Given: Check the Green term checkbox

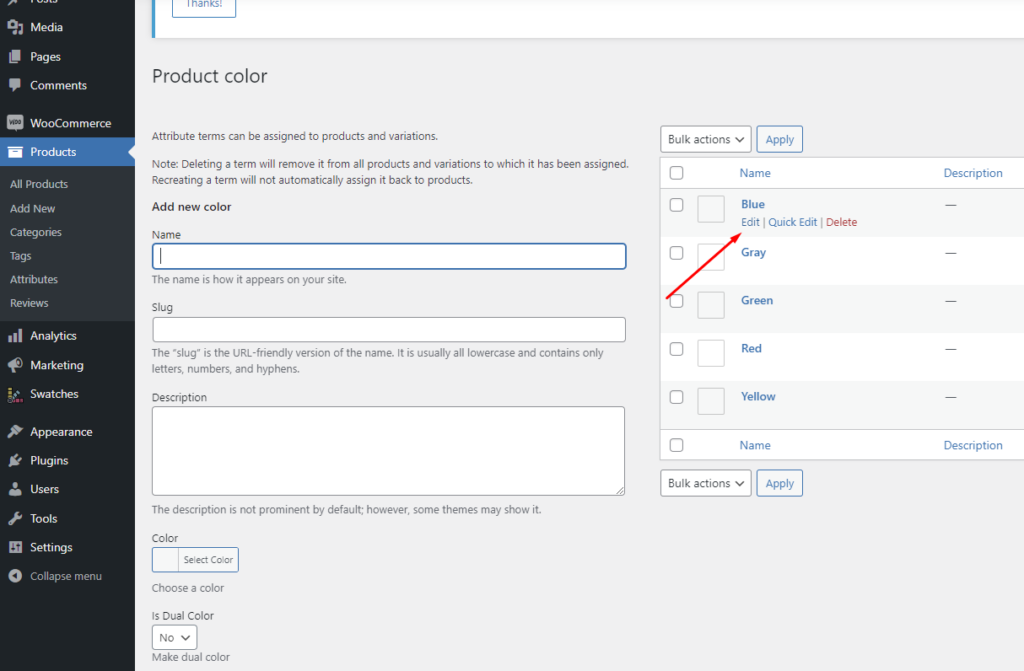Looking at the screenshot, I should [677, 301].
